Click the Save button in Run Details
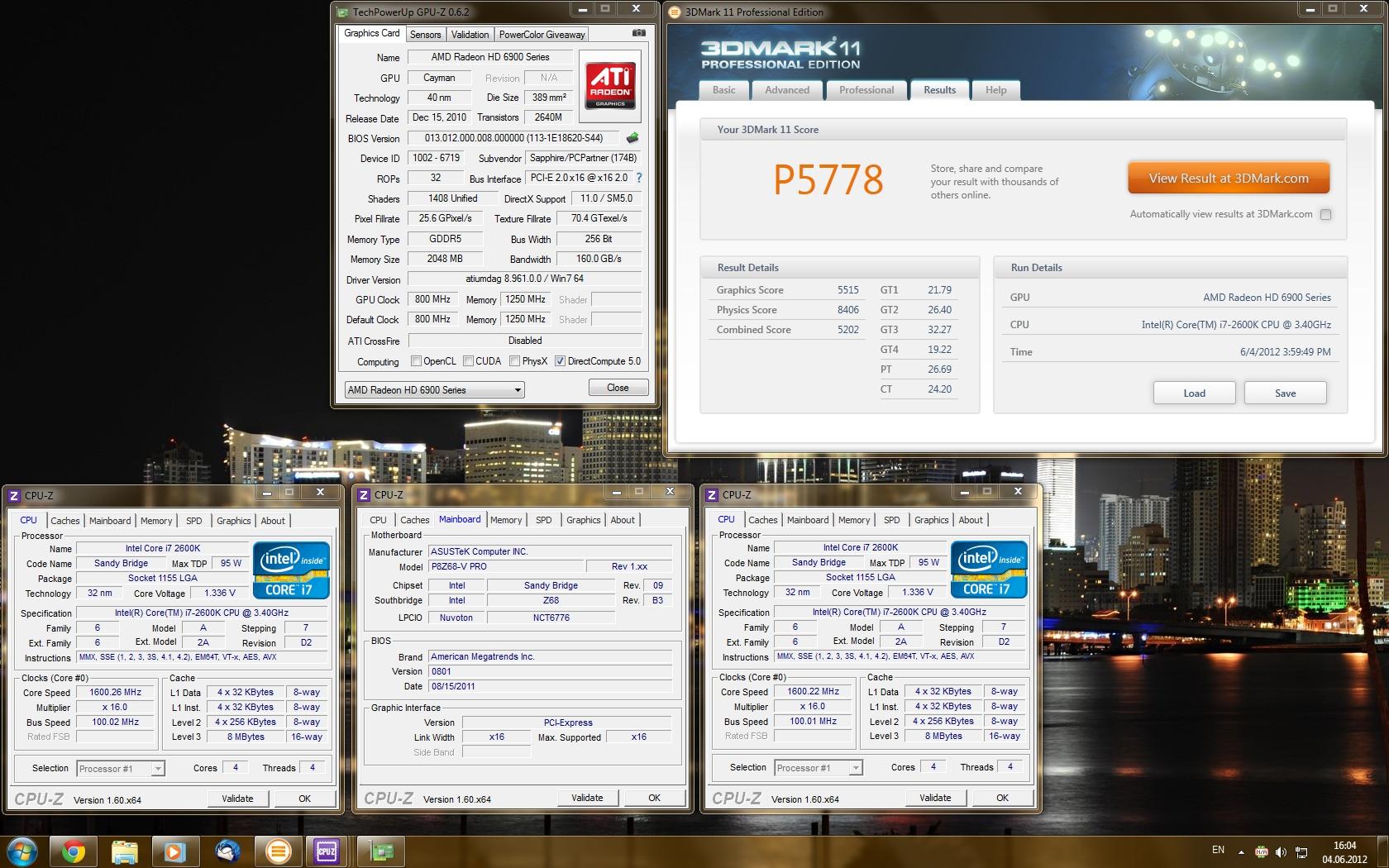1389x868 pixels. pos(1285,393)
